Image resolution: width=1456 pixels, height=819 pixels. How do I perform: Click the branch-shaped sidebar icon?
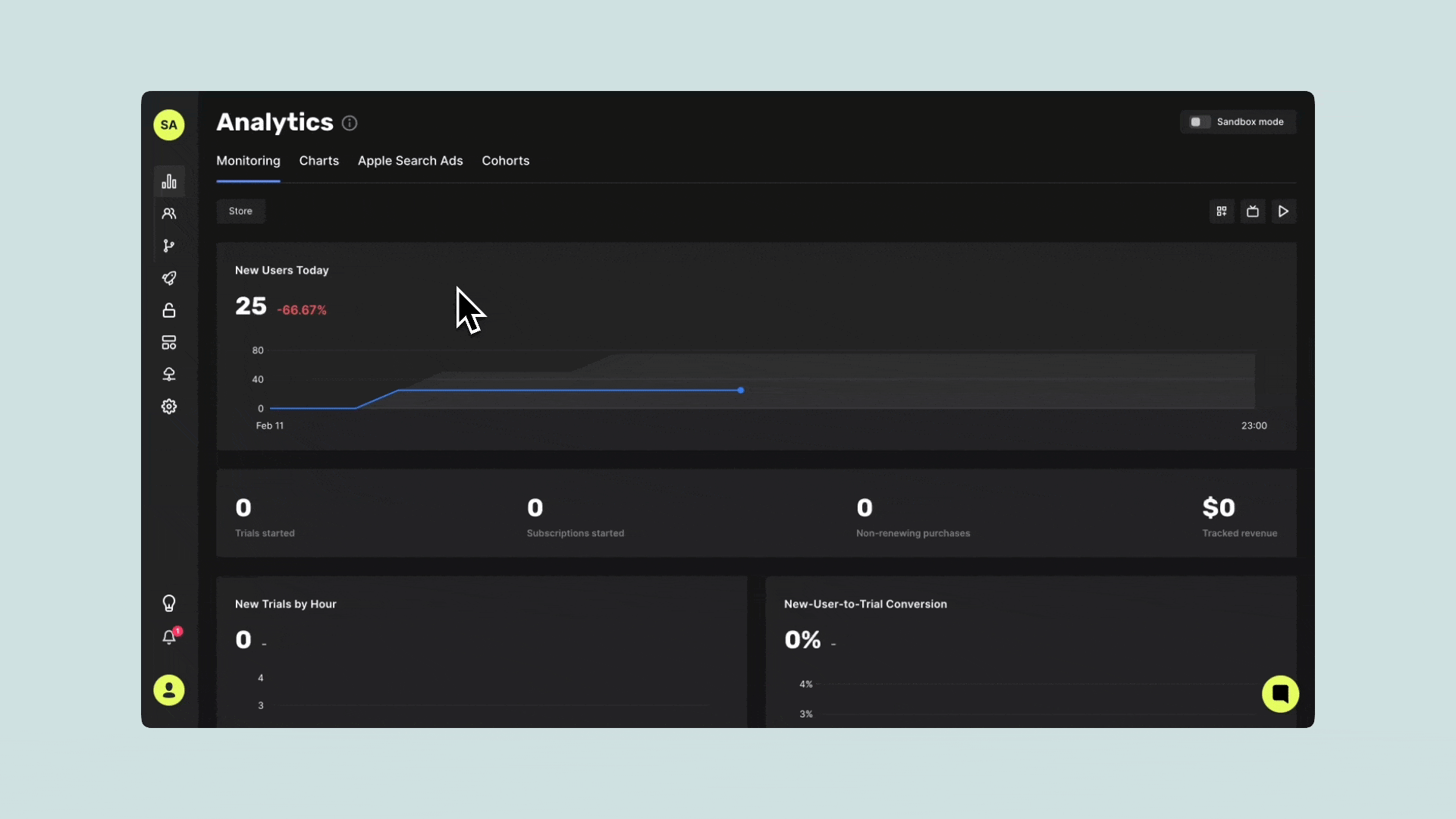point(169,246)
